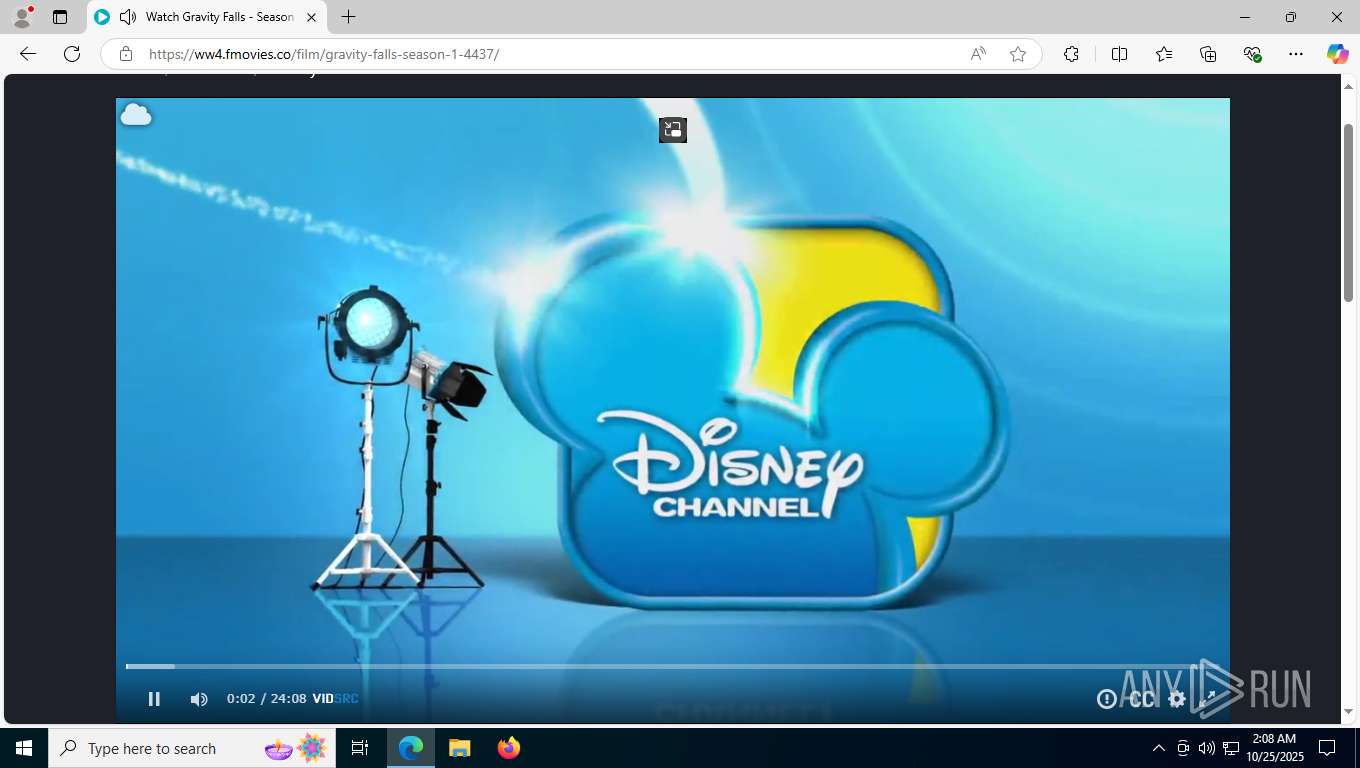The width and height of the screenshot is (1360, 768).
Task: Open the Copilot sidebar
Action: (1338, 54)
